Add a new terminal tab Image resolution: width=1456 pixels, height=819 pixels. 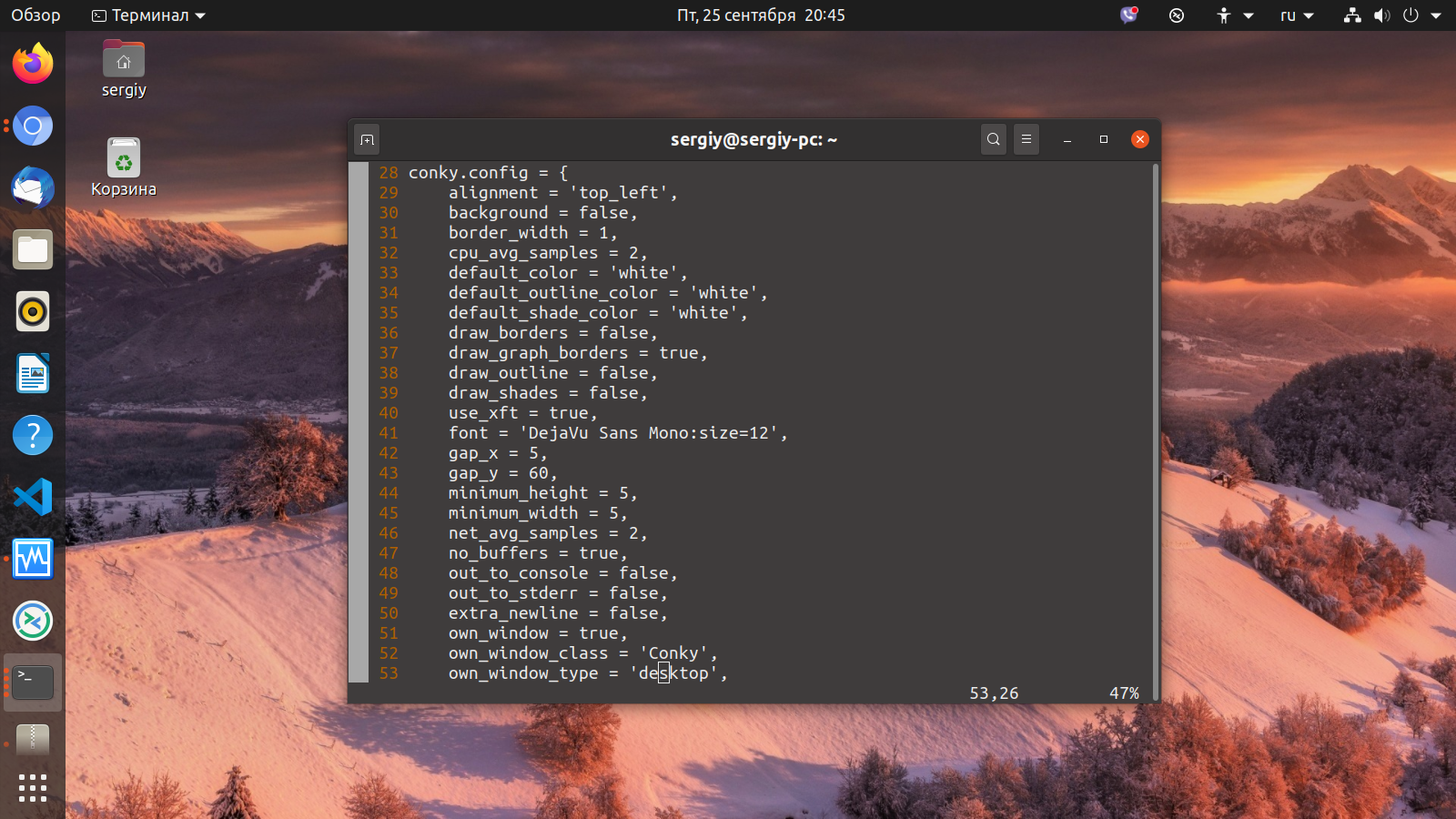click(367, 139)
